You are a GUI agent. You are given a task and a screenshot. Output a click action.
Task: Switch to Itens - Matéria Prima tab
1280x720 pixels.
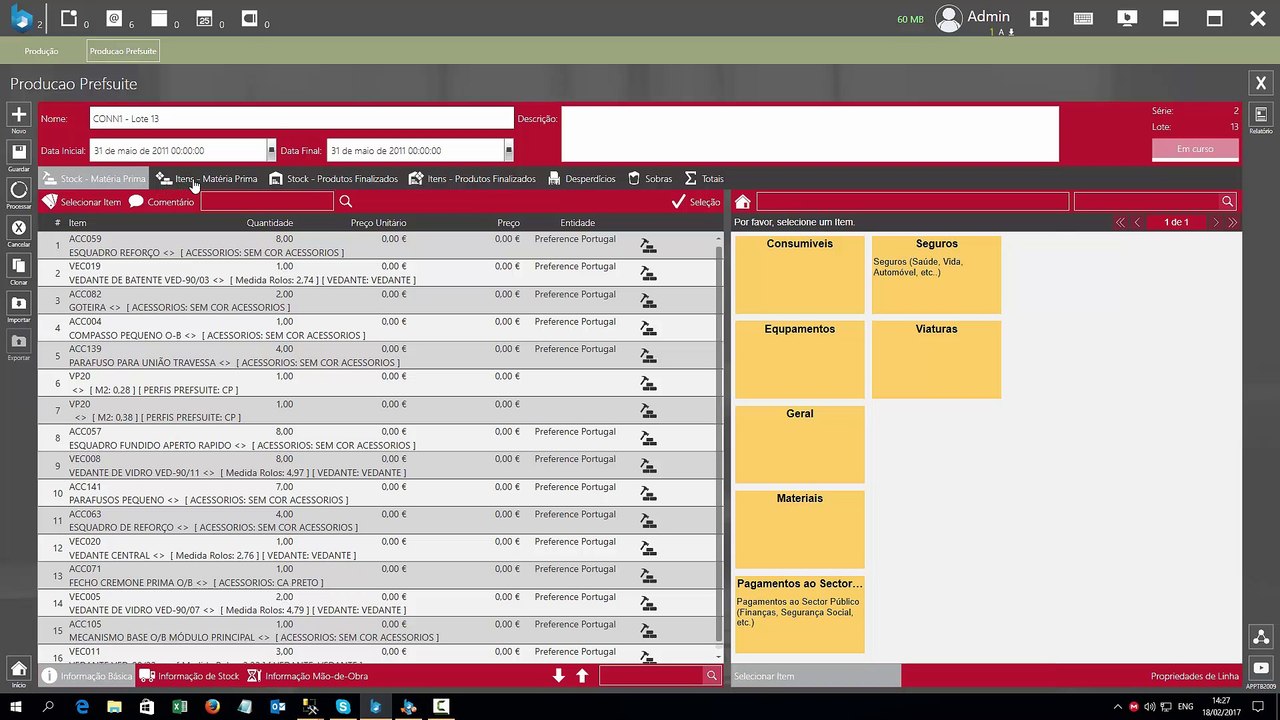click(x=207, y=179)
